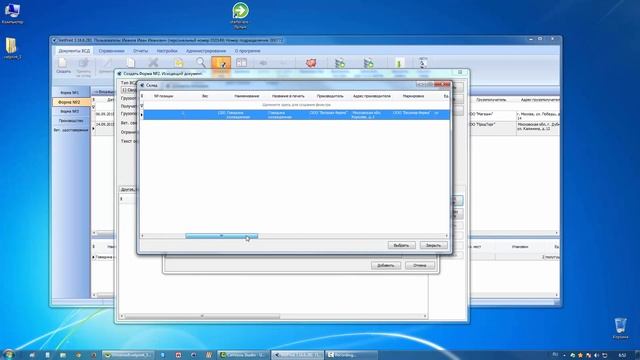
Task: Click the Наименование column header
Action: [247, 96]
